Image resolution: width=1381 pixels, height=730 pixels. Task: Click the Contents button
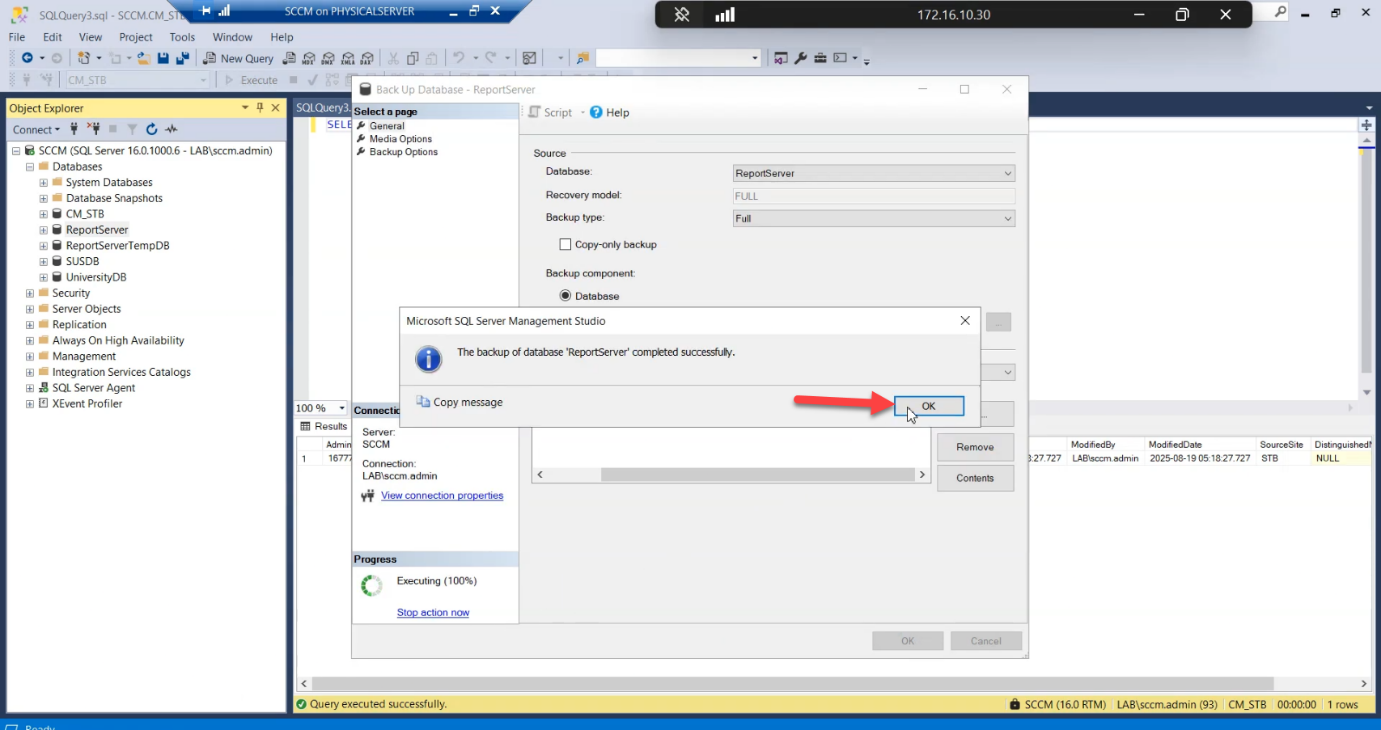coord(975,478)
